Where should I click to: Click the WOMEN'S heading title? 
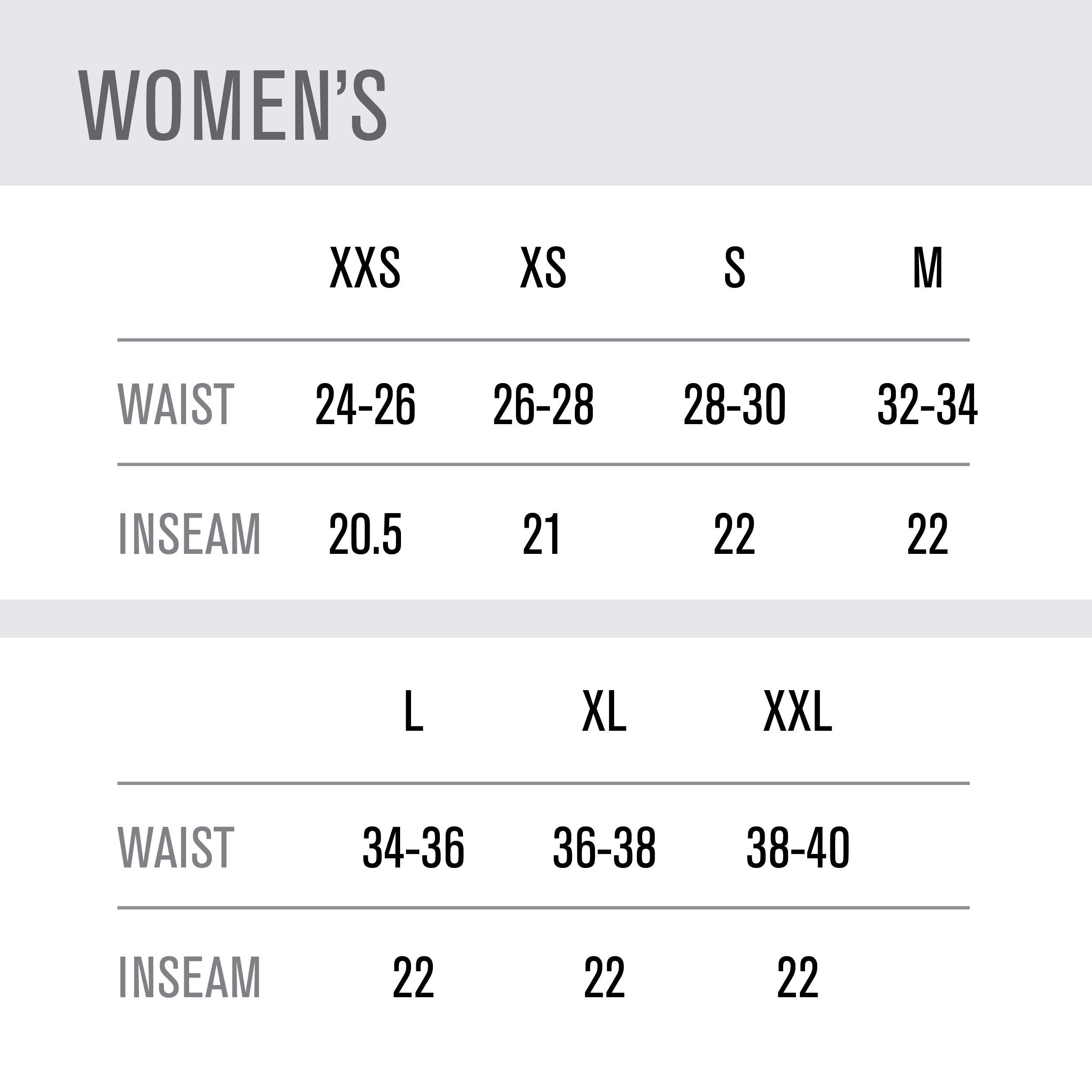(x=233, y=106)
